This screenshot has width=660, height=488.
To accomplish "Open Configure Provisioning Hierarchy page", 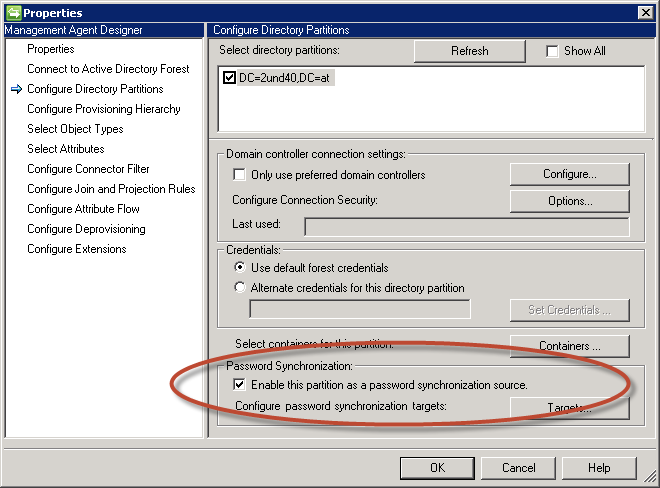I will pyautogui.click(x=103, y=109).
